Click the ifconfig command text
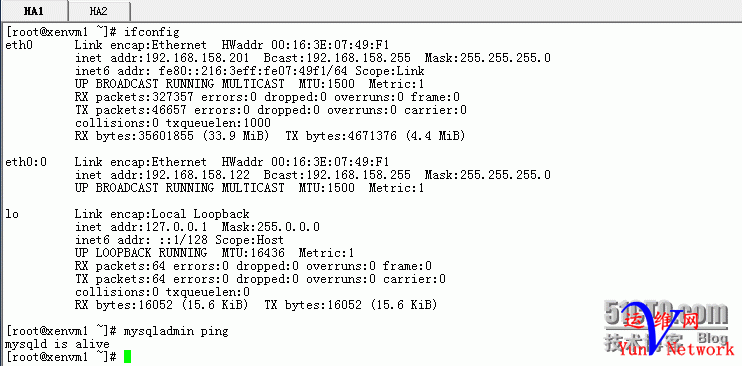The image size is (742, 366). coord(151,32)
